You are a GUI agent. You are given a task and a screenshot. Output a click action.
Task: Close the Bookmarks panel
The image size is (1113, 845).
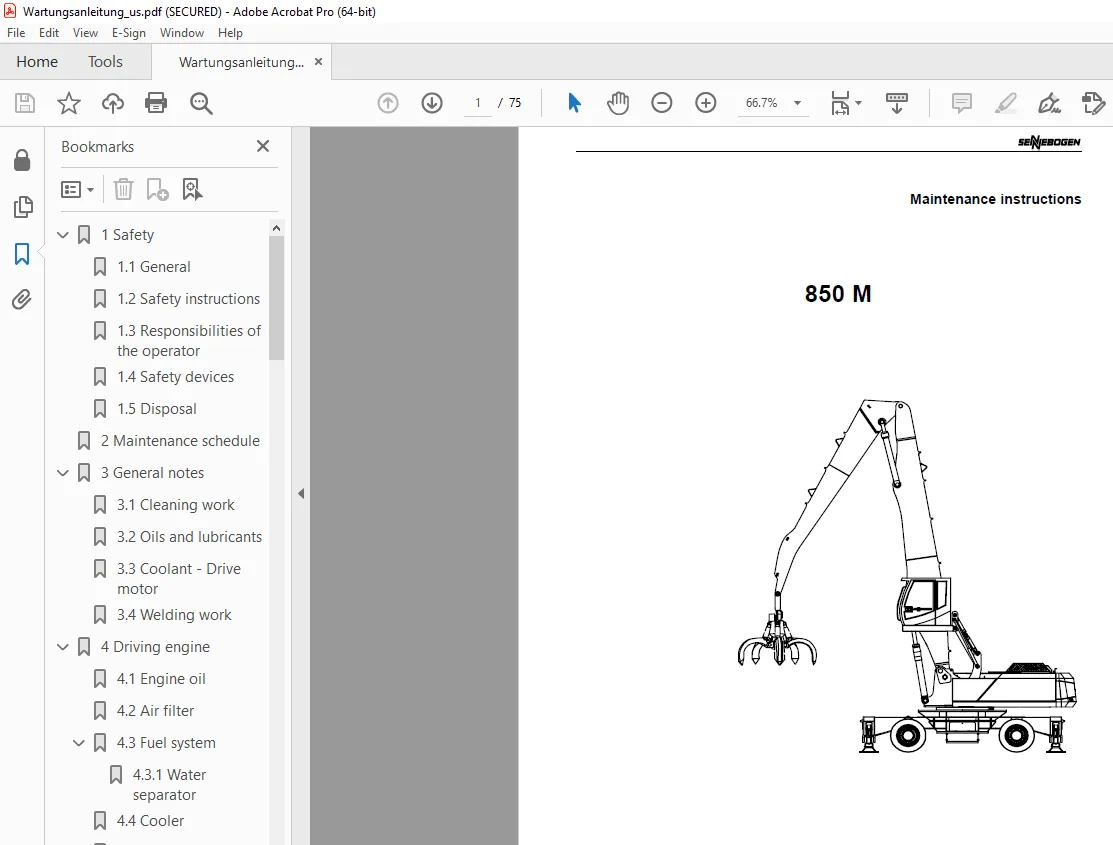pos(263,146)
